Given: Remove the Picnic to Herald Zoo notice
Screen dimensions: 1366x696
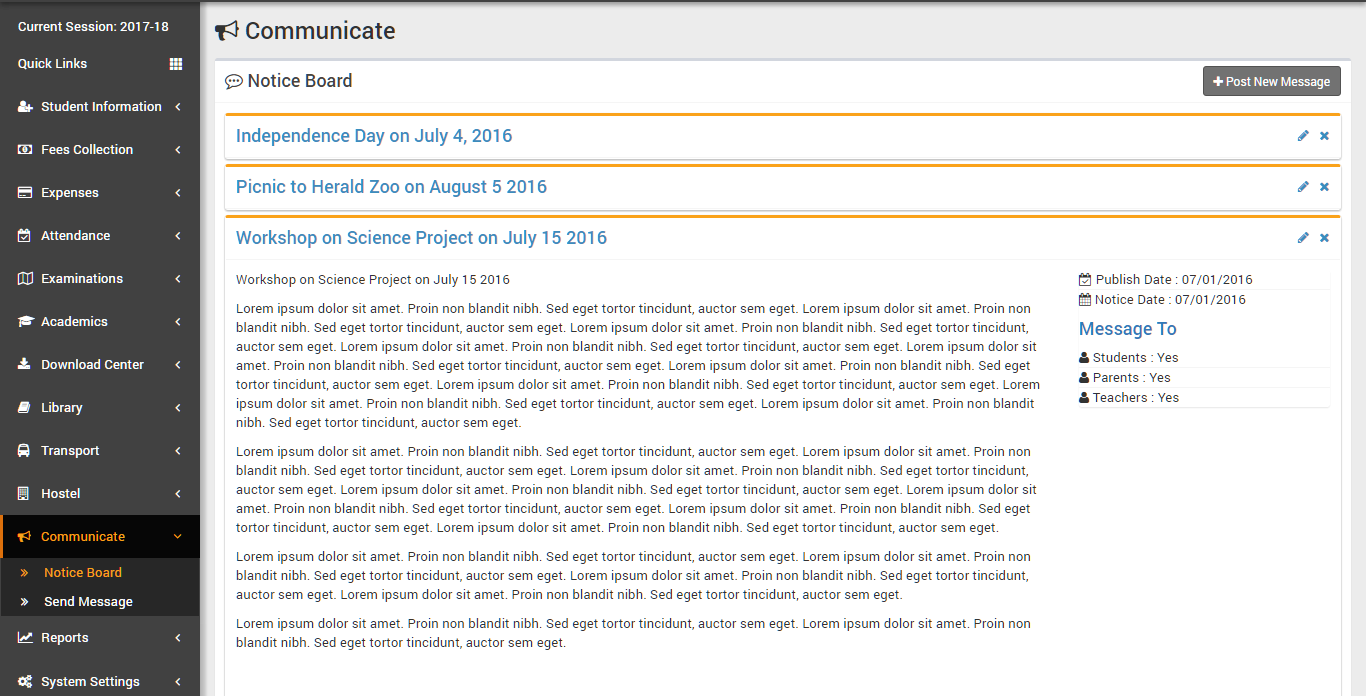Looking at the screenshot, I should (x=1324, y=187).
